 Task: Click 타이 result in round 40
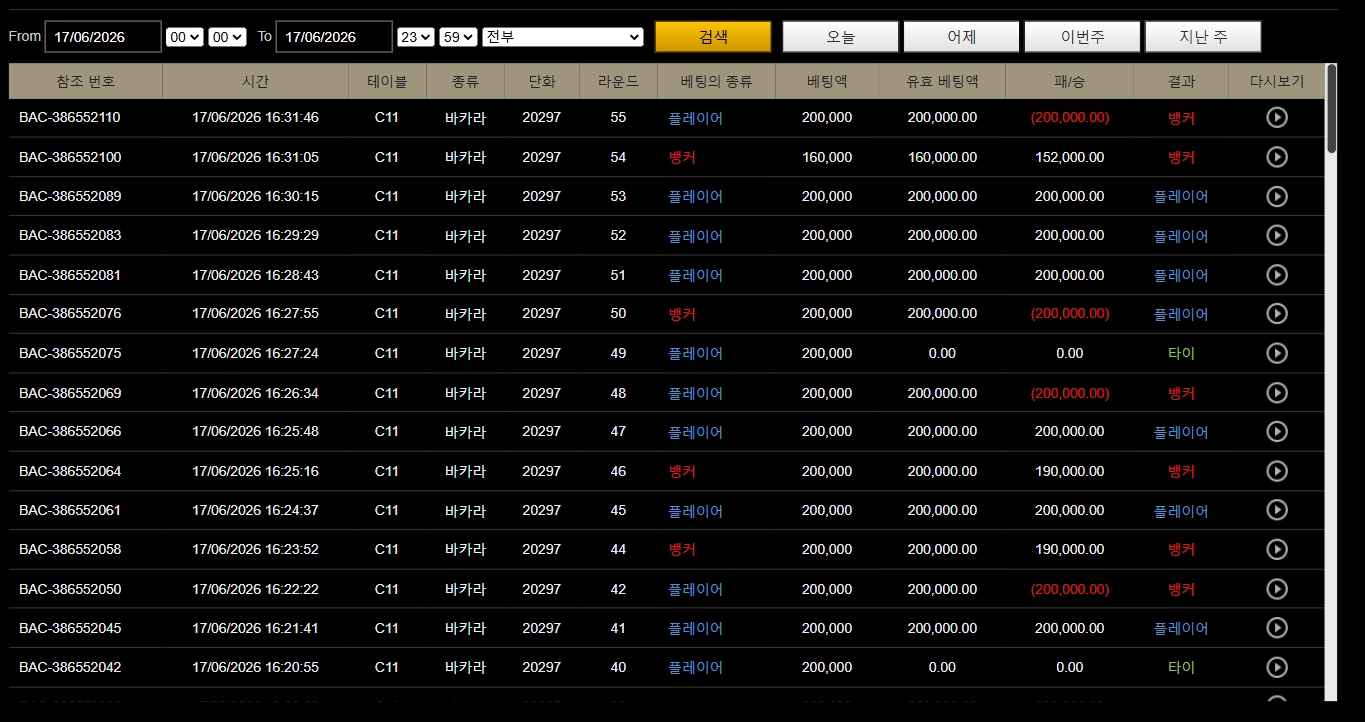[1181, 667]
